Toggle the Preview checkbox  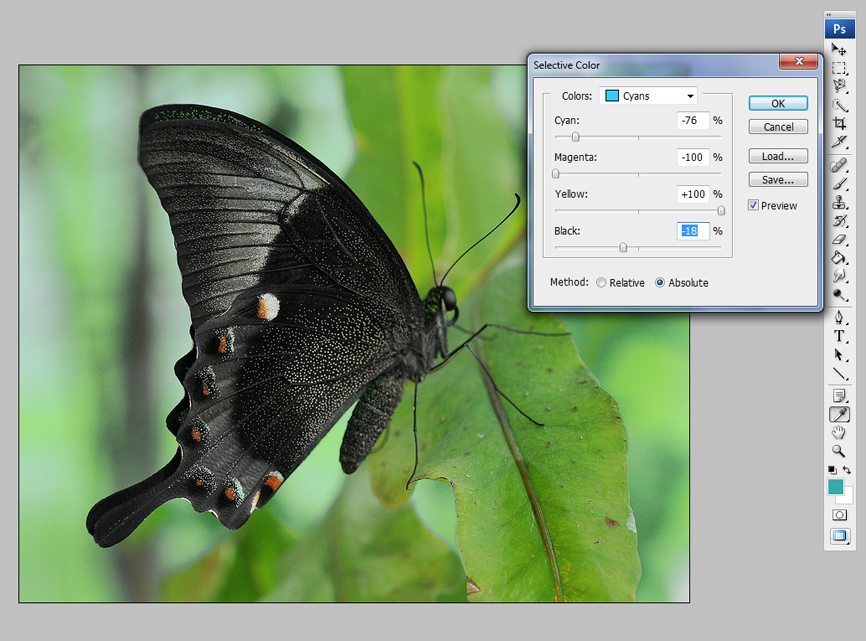click(754, 206)
